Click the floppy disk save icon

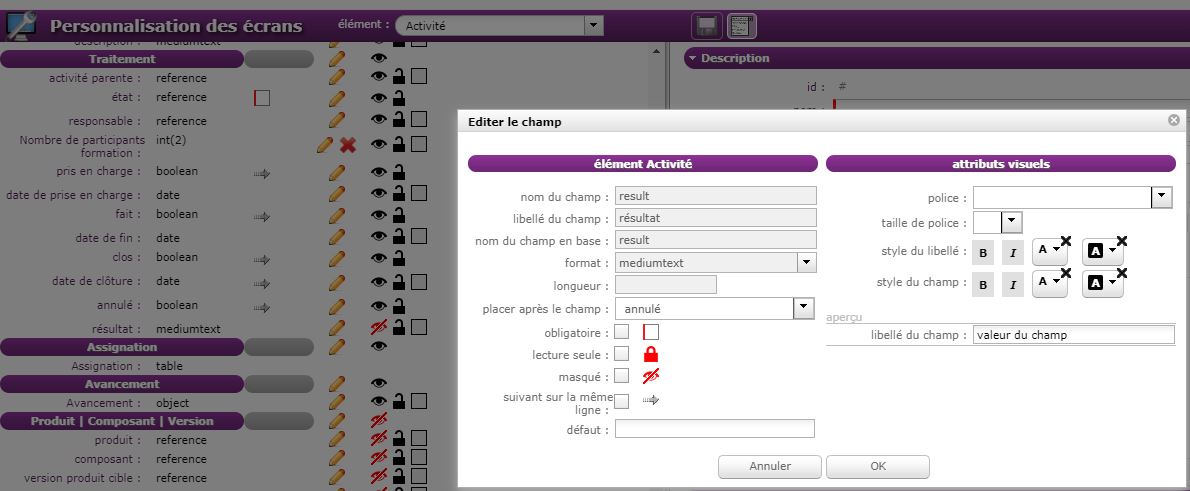click(x=707, y=26)
